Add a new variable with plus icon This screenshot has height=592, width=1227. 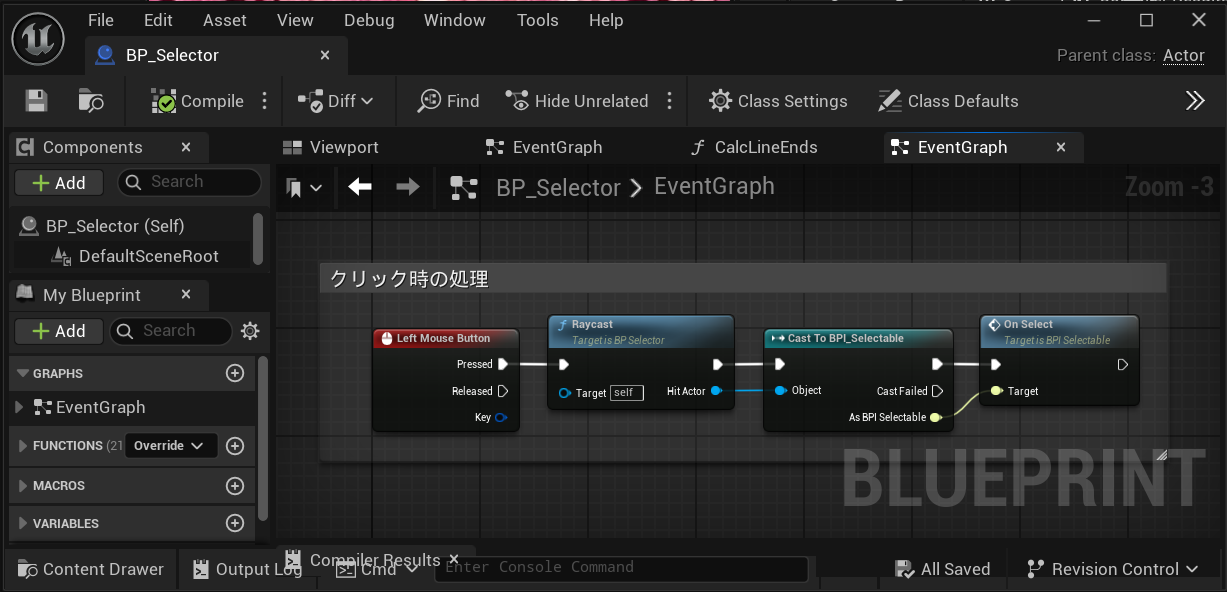[x=235, y=523]
